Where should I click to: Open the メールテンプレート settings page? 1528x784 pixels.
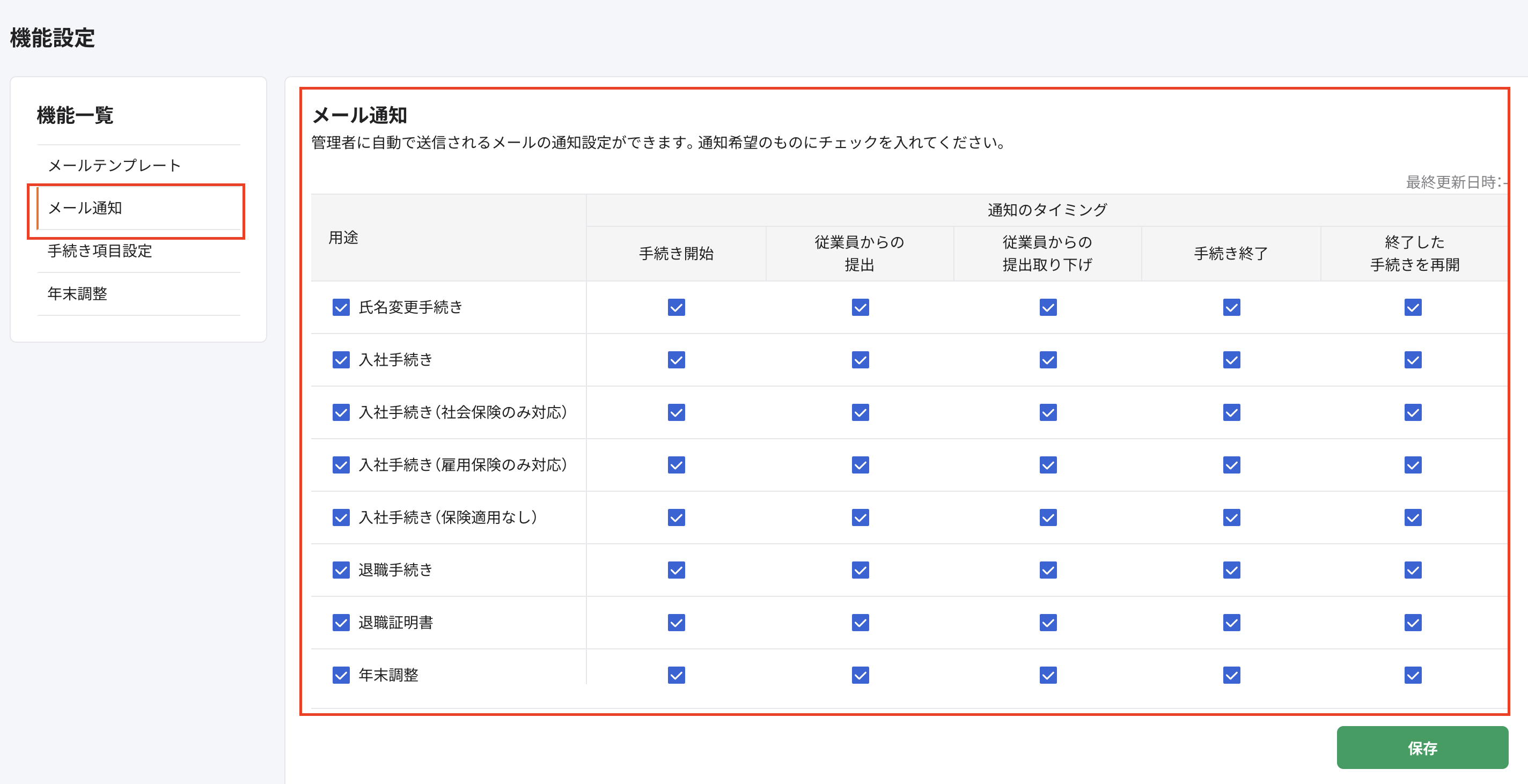114,165
